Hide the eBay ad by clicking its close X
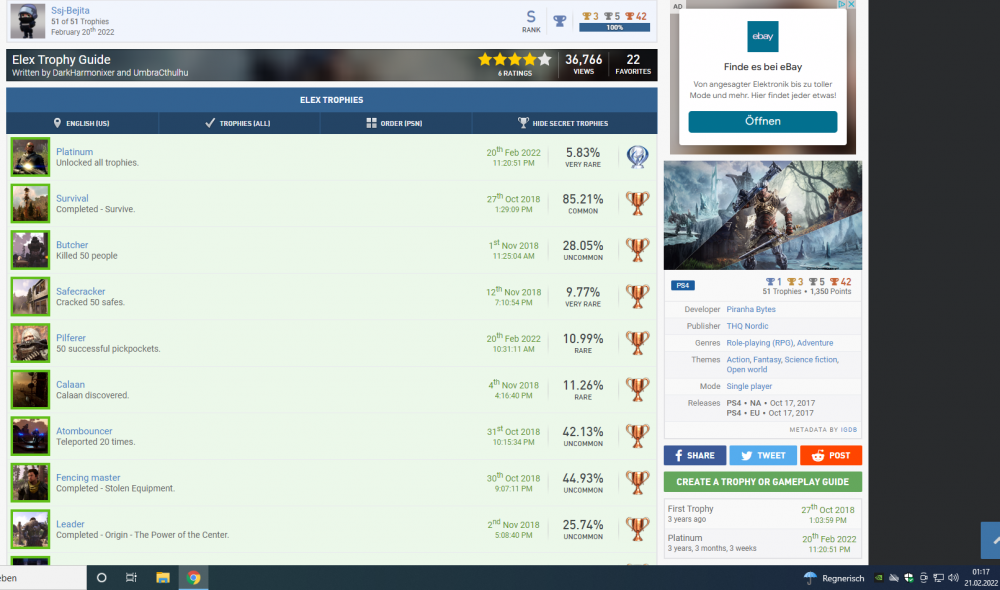 click(x=850, y=4)
